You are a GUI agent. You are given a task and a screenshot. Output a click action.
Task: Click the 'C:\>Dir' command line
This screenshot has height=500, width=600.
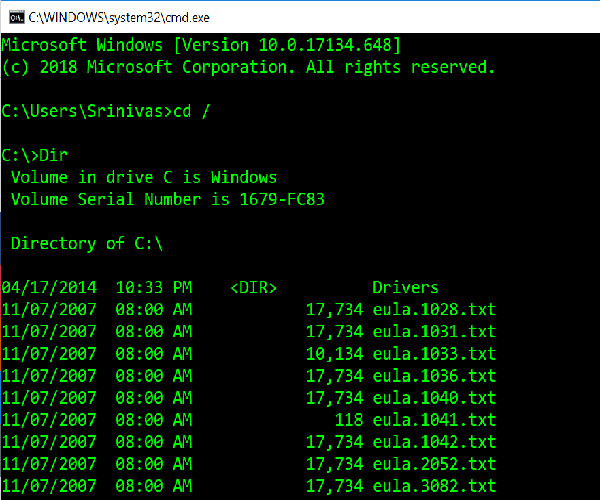click(x=34, y=155)
